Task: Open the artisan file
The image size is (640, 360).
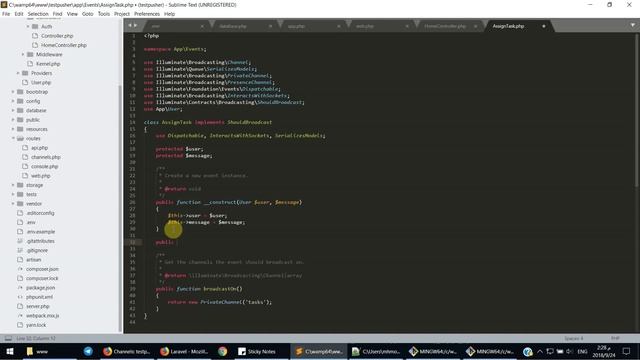Action: 33,260
